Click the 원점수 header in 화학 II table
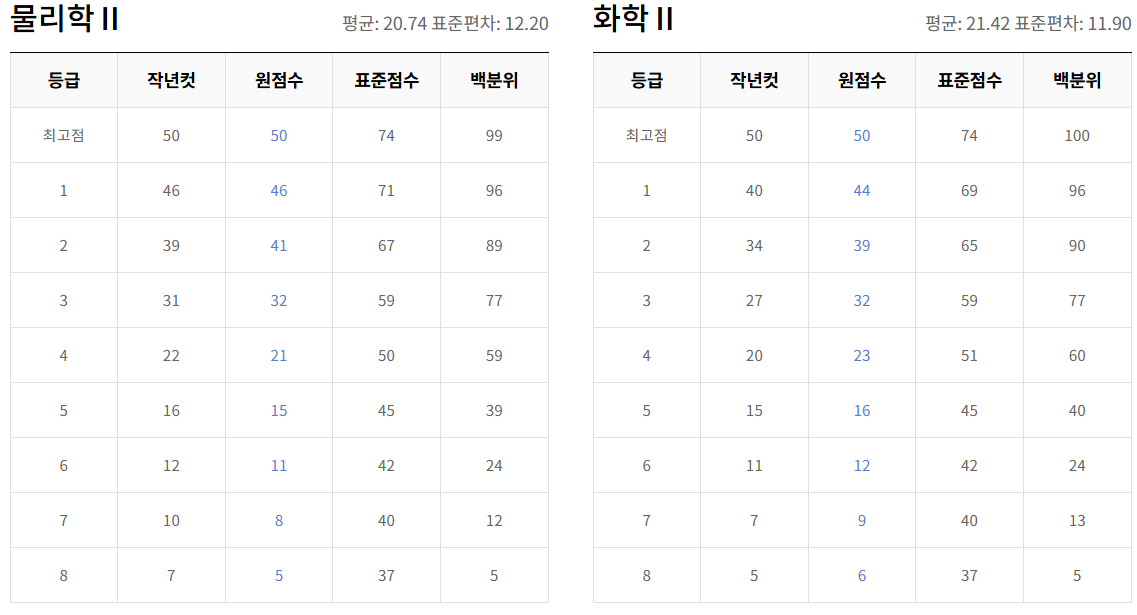The width and height of the screenshot is (1137, 615). (862, 81)
